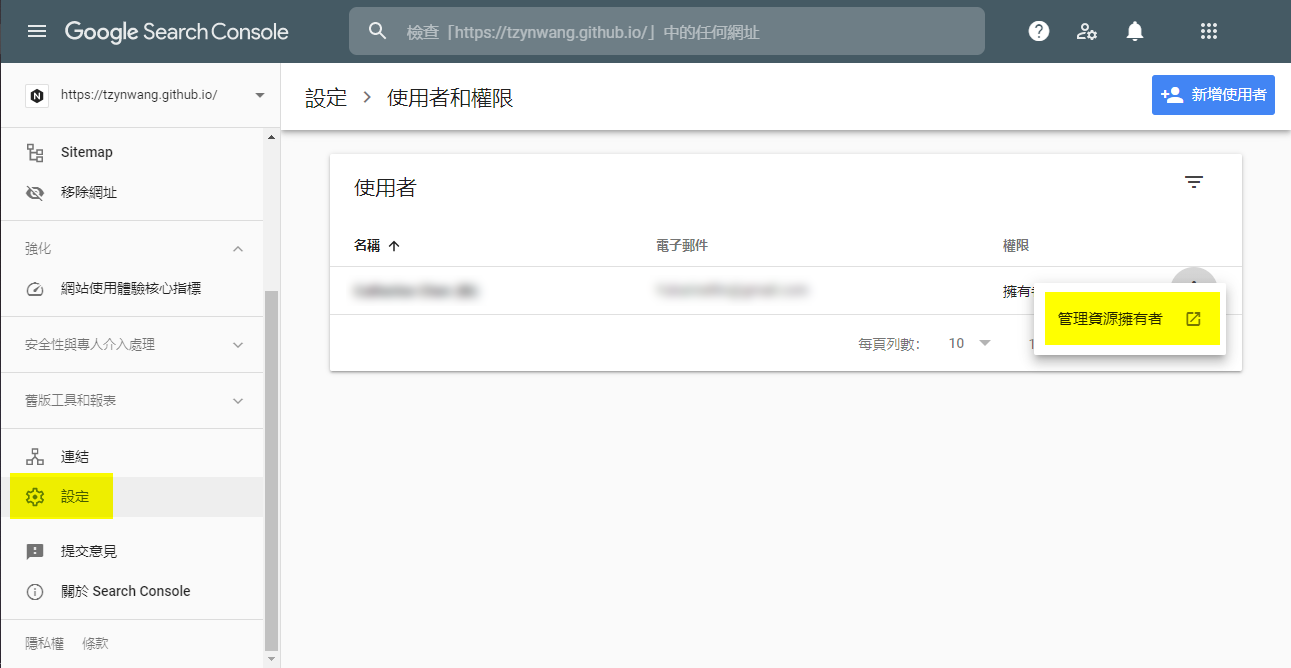Sort by the 名稱 column header

pos(367,246)
